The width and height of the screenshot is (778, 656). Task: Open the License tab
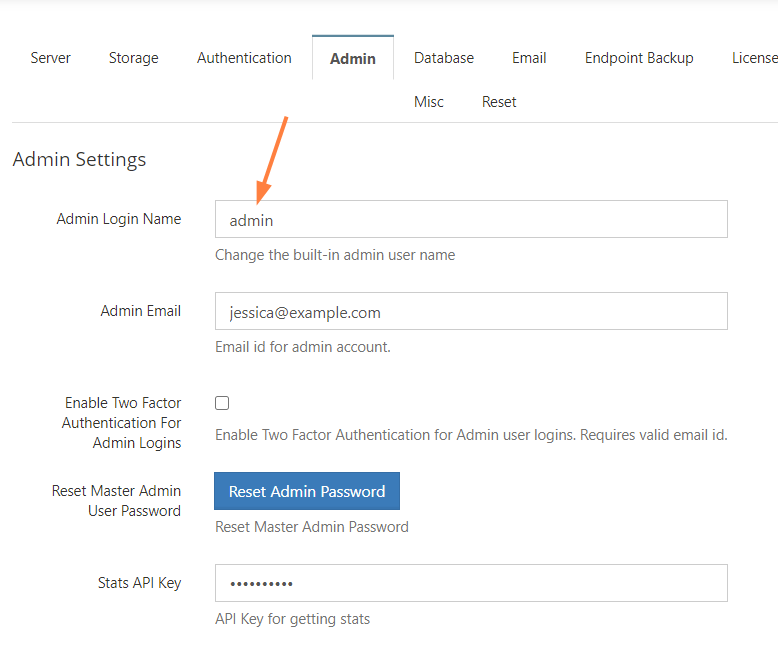(755, 58)
